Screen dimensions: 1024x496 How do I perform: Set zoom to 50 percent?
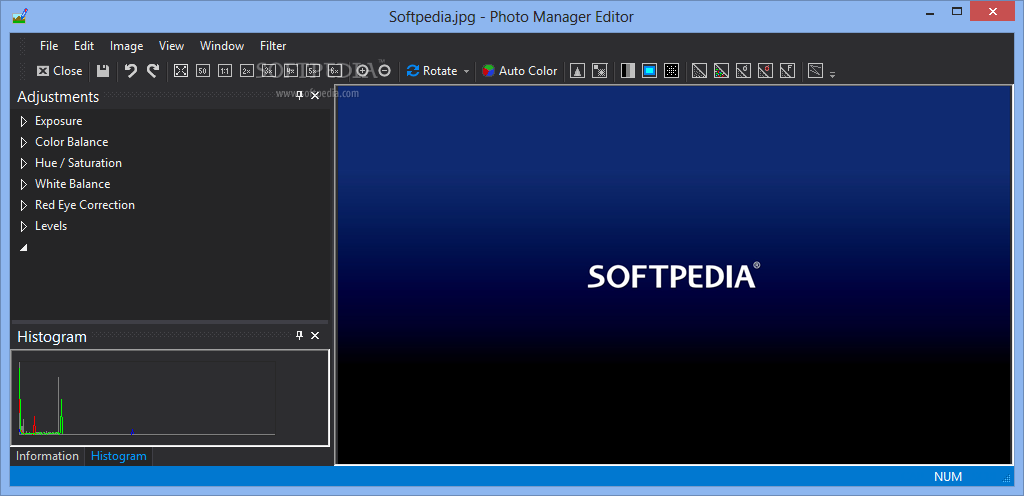click(x=202, y=70)
